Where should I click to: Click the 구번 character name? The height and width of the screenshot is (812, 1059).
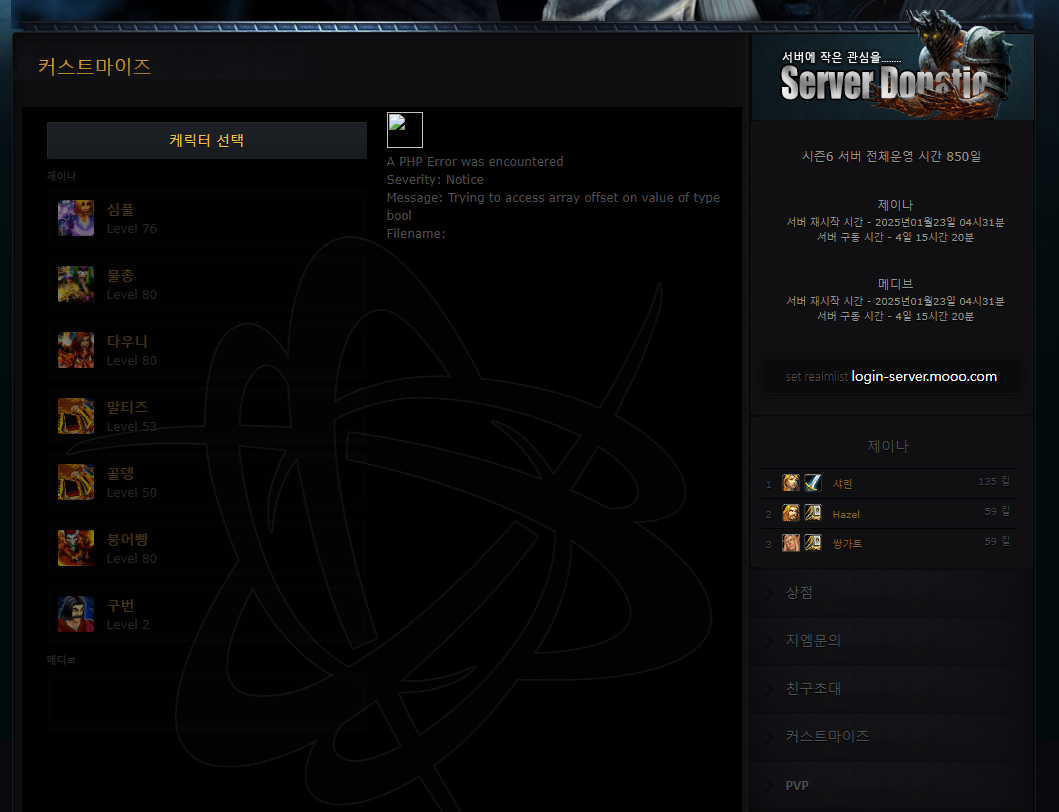coord(120,606)
